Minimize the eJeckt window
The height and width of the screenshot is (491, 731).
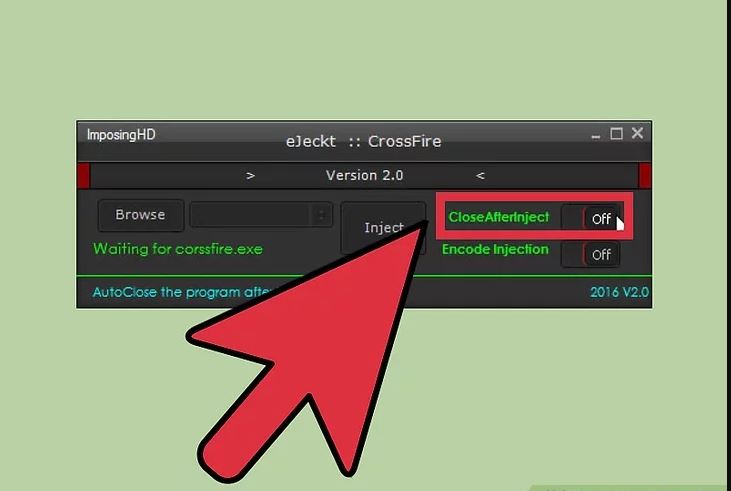595,136
